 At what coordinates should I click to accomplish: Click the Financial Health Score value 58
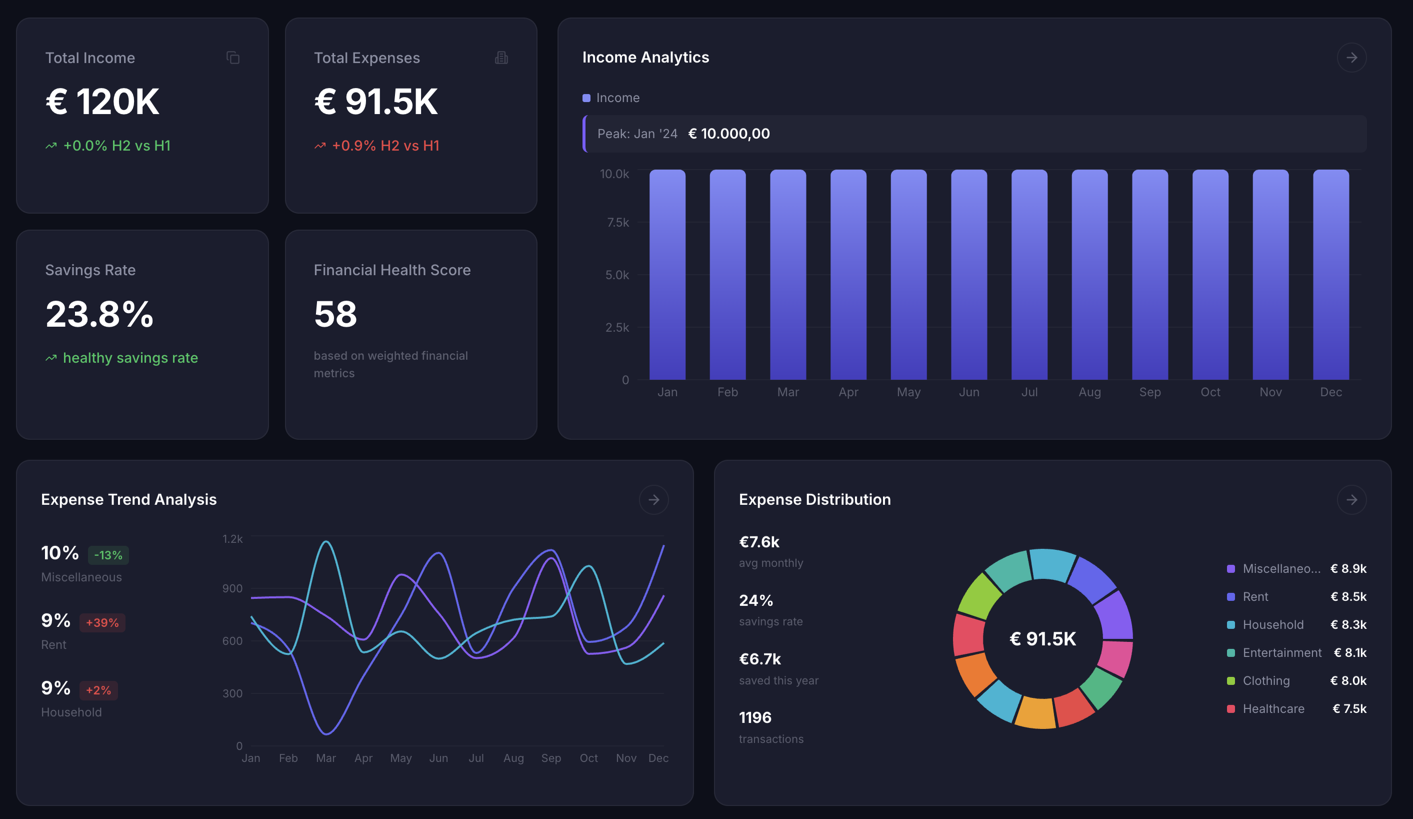[x=335, y=314]
